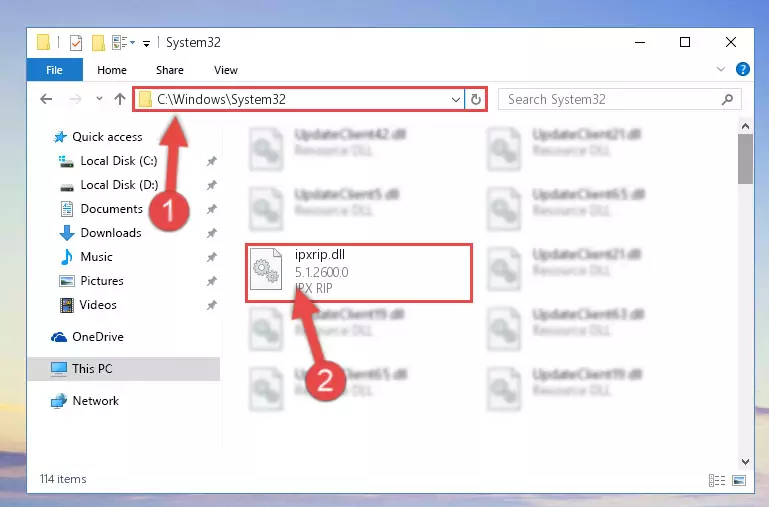Click the pin icon beside Pictures
The width and height of the screenshot is (769, 507).
tap(211, 281)
